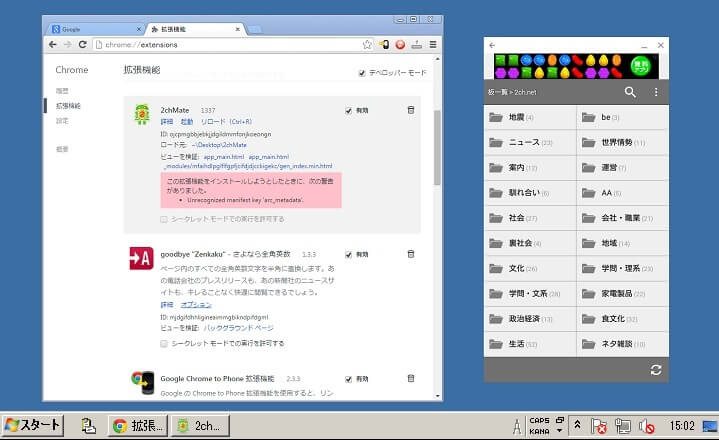Viewport: 719px width, 440px height.
Task: Click the Chrome to Phone toolbar icon
Action: coord(384,44)
